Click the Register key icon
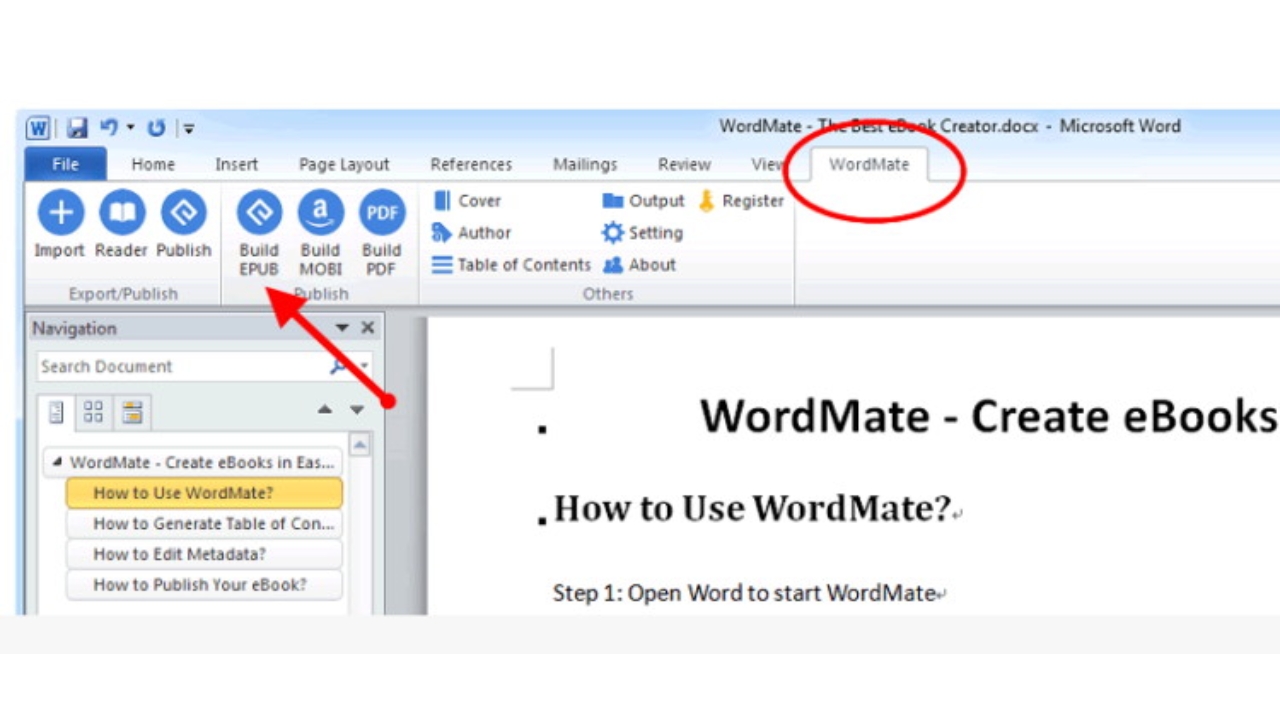This screenshot has width=1280, height=720. pos(707,201)
